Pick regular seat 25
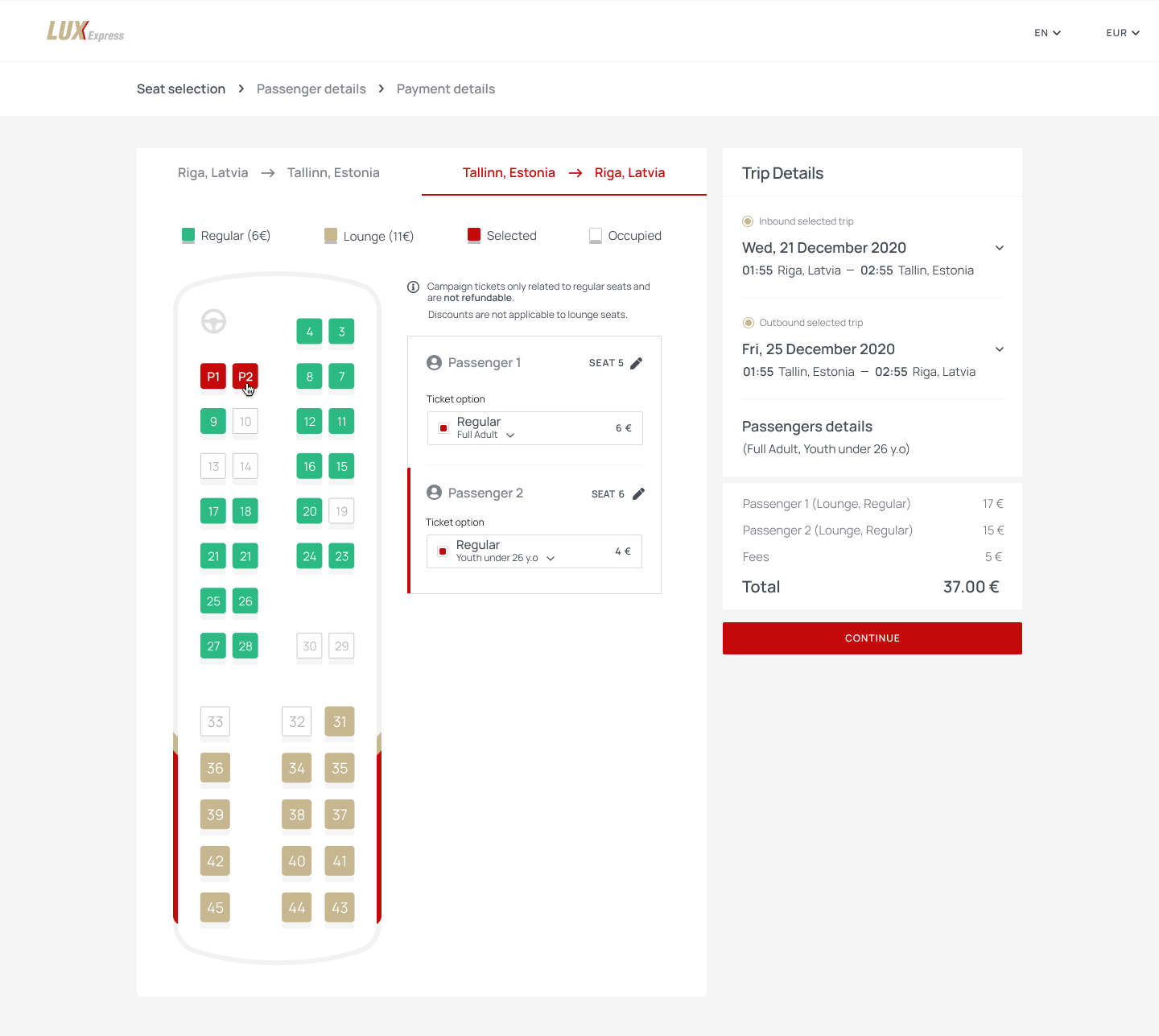 click(213, 601)
